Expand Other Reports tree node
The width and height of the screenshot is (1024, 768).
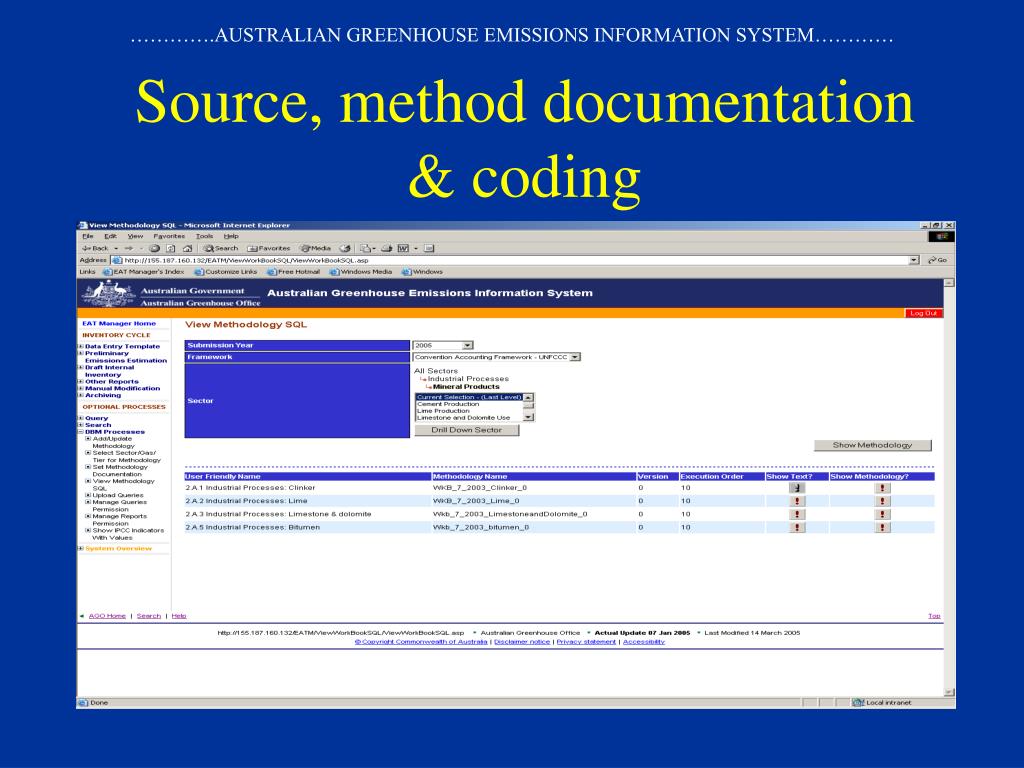(x=81, y=382)
